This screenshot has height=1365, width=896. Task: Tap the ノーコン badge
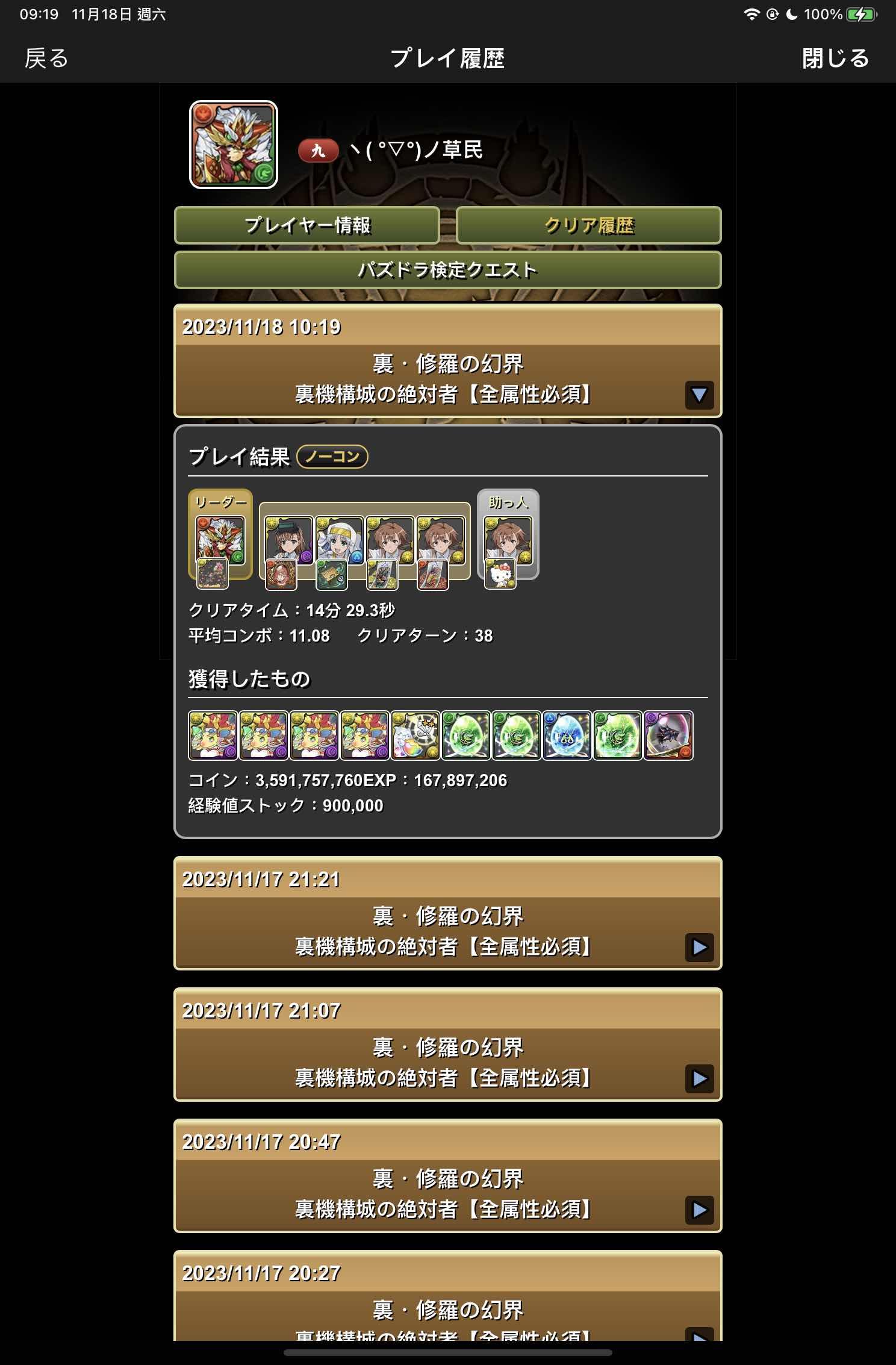(332, 457)
